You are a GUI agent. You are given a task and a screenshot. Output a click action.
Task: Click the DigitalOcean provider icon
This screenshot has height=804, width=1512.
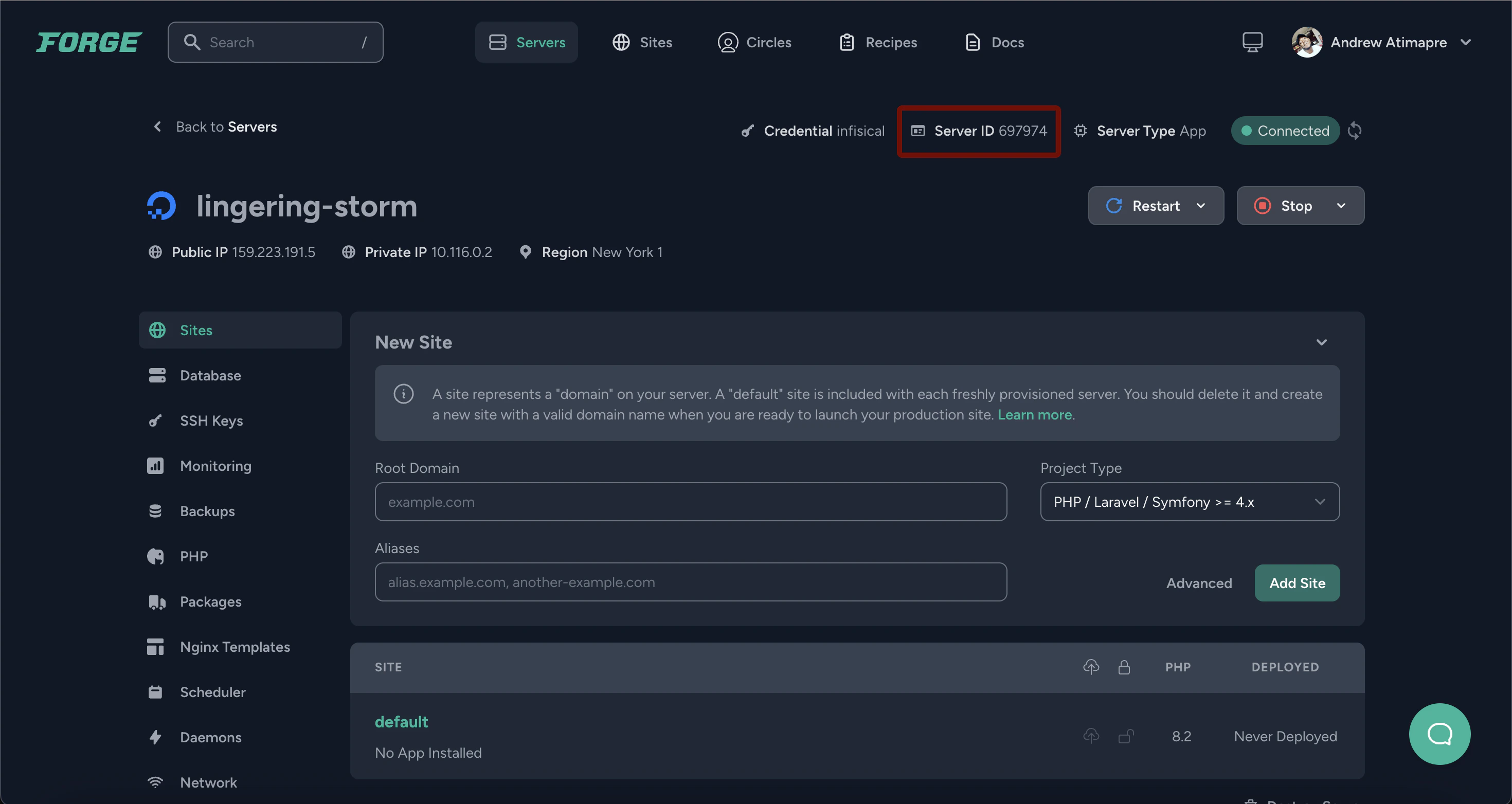coord(161,206)
